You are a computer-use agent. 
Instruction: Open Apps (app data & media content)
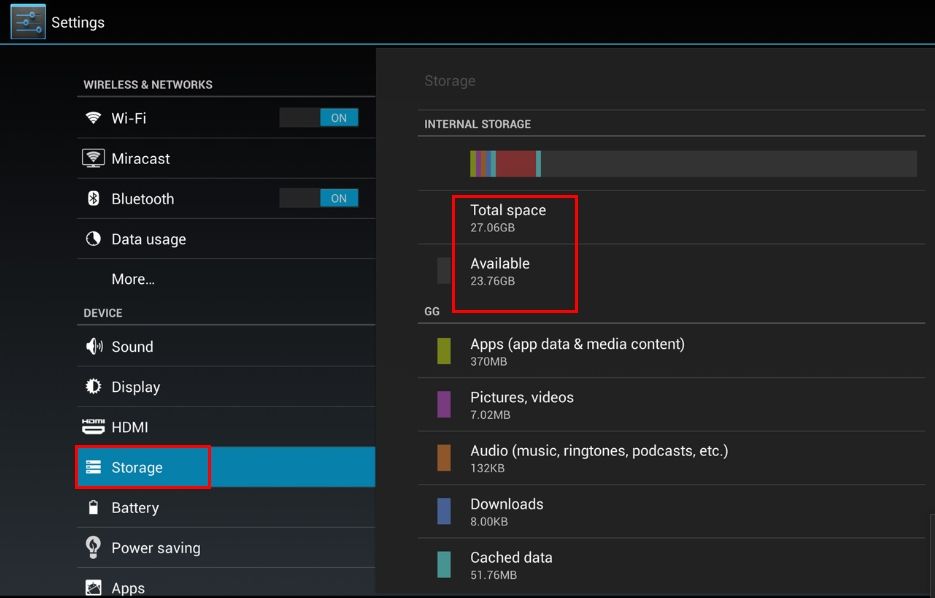point(577,351)
